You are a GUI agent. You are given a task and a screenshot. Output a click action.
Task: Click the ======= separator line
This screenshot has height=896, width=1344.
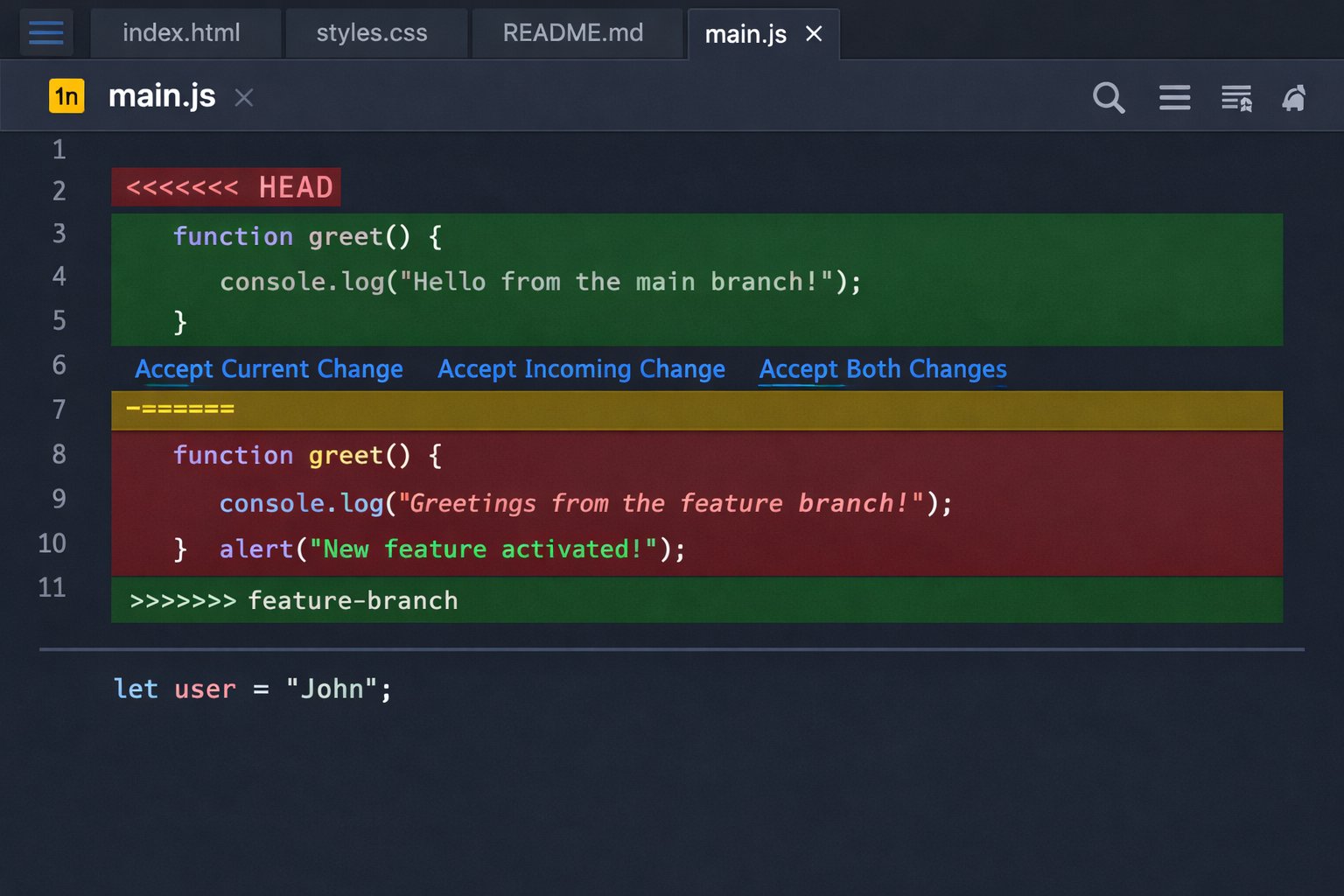click(696, 410)
